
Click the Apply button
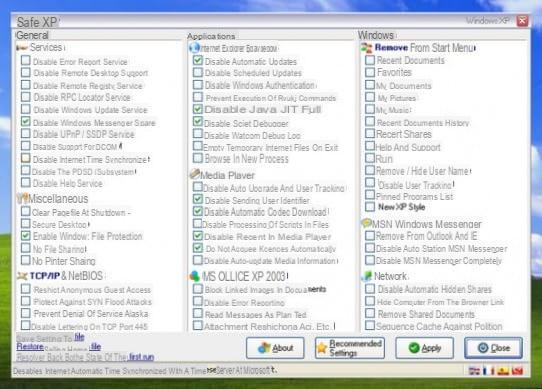click(424, 348)
